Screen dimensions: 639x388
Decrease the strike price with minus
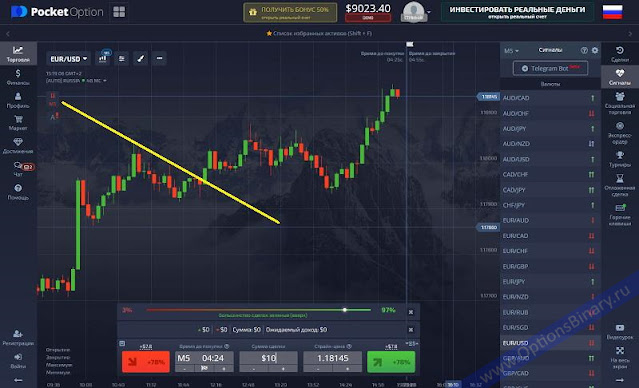point(317,368)
